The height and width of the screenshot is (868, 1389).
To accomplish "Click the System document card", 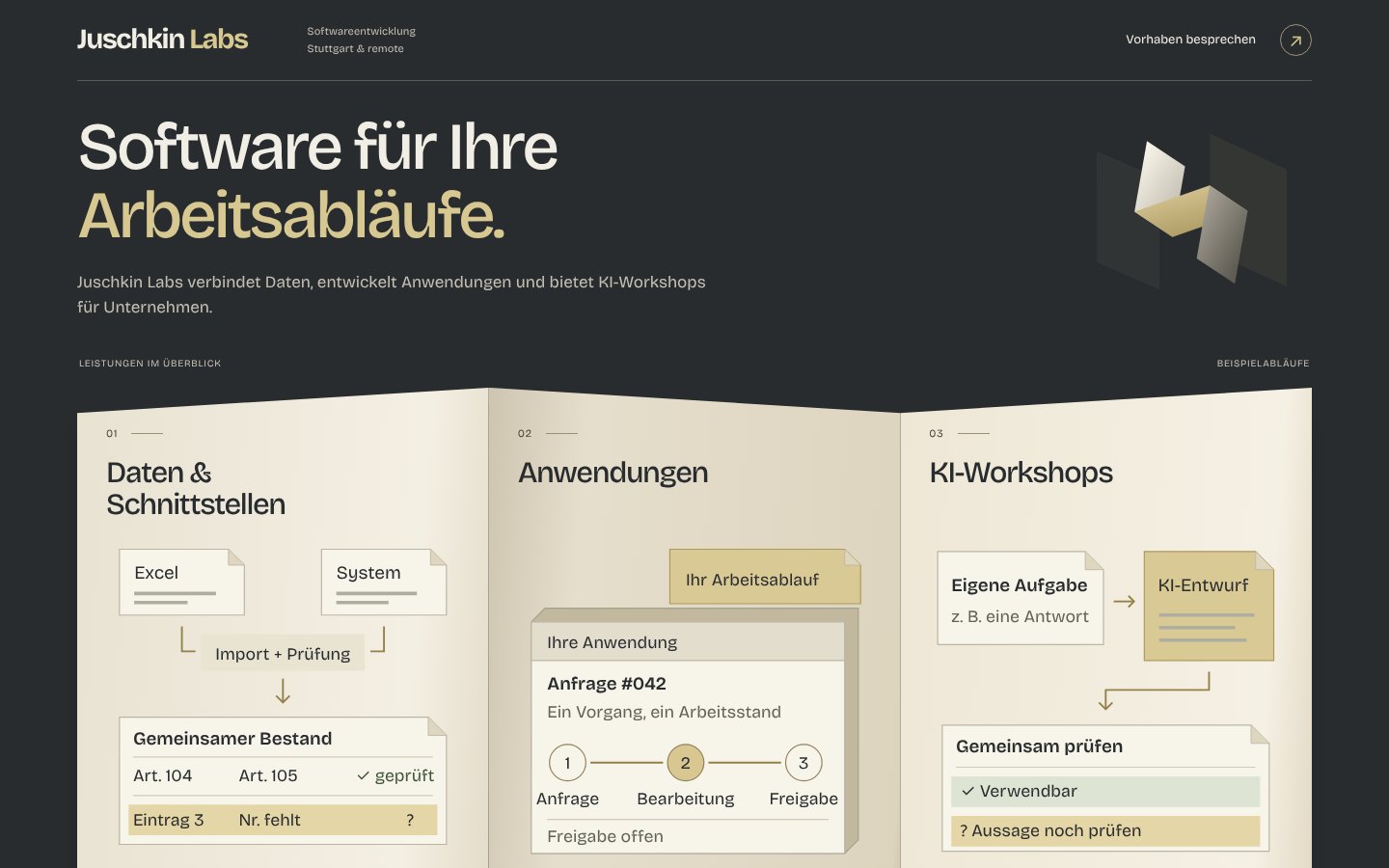I will [384, 582].
